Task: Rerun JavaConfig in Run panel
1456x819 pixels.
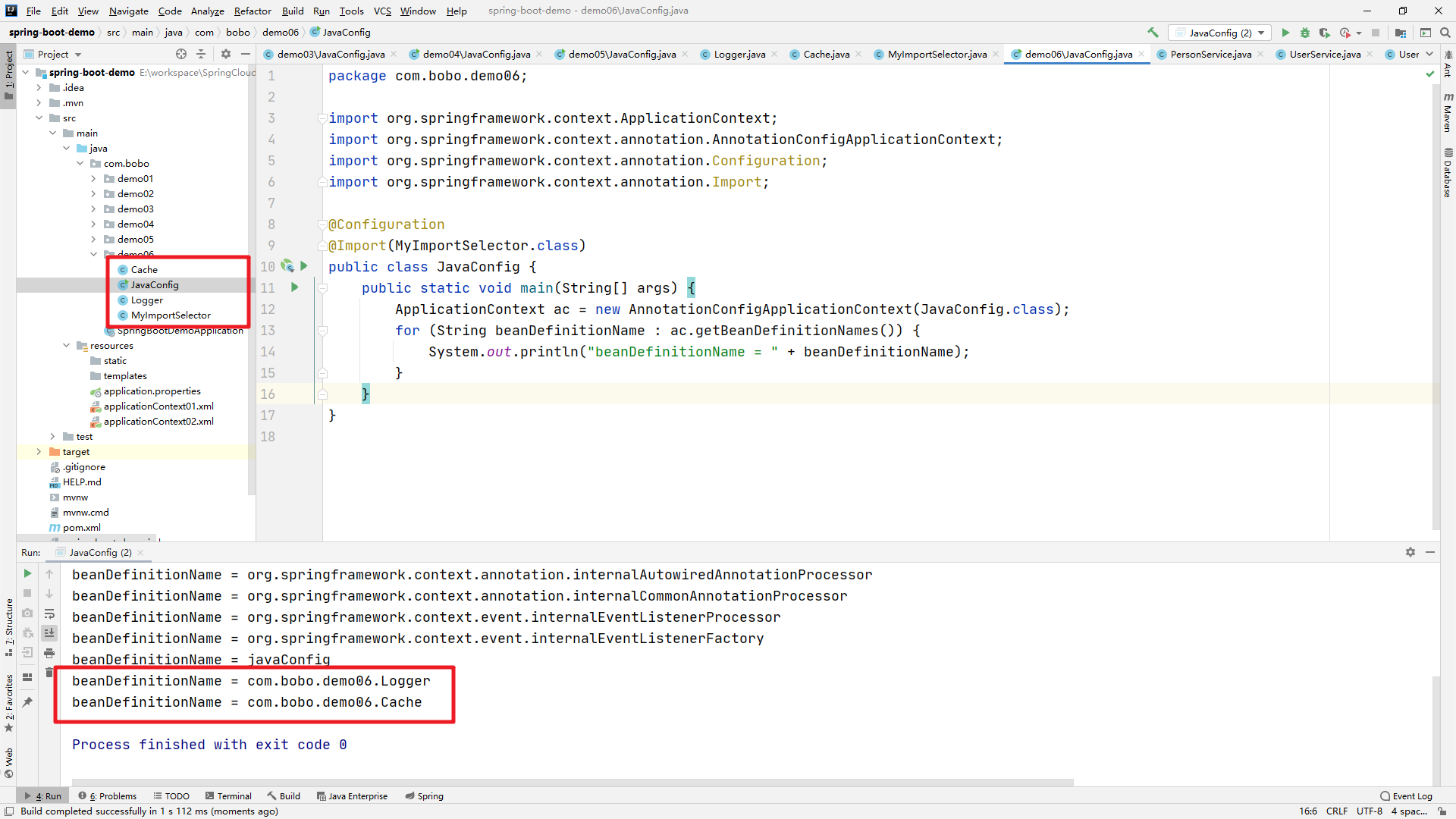Action: pos(28,574)
